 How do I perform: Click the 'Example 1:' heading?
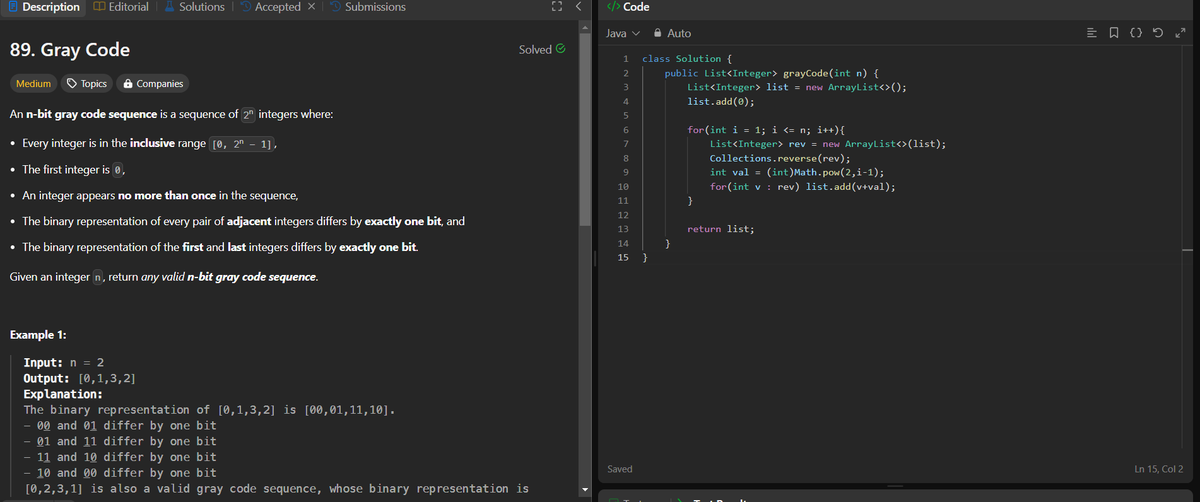(38, 334)
